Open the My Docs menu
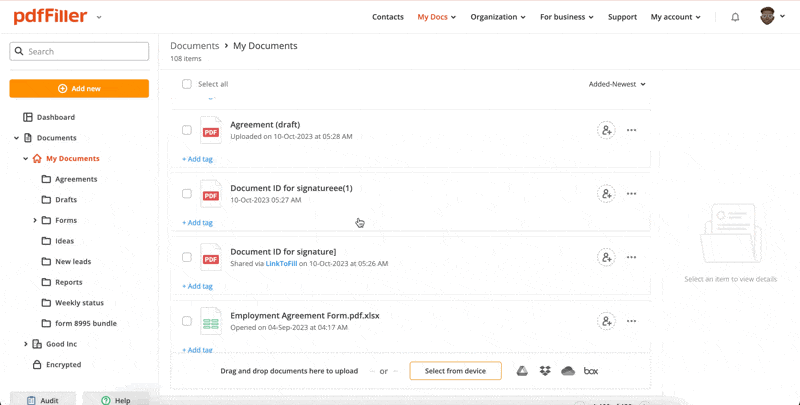Screen dimensions: 800x405 pos(436,17)
